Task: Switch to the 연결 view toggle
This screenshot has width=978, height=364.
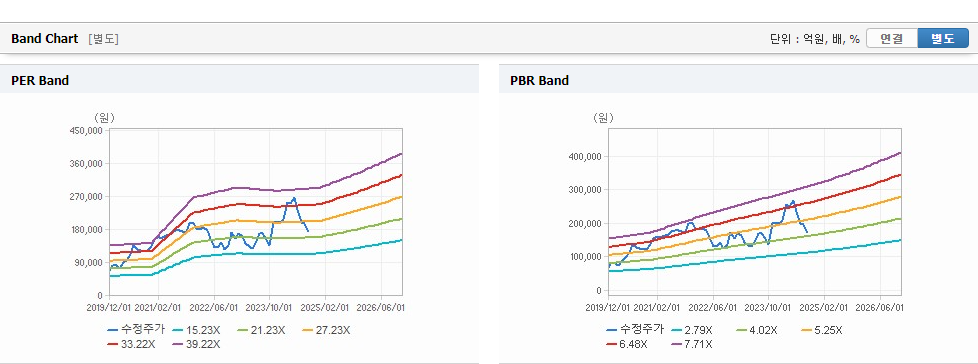Action: point(892,38)
